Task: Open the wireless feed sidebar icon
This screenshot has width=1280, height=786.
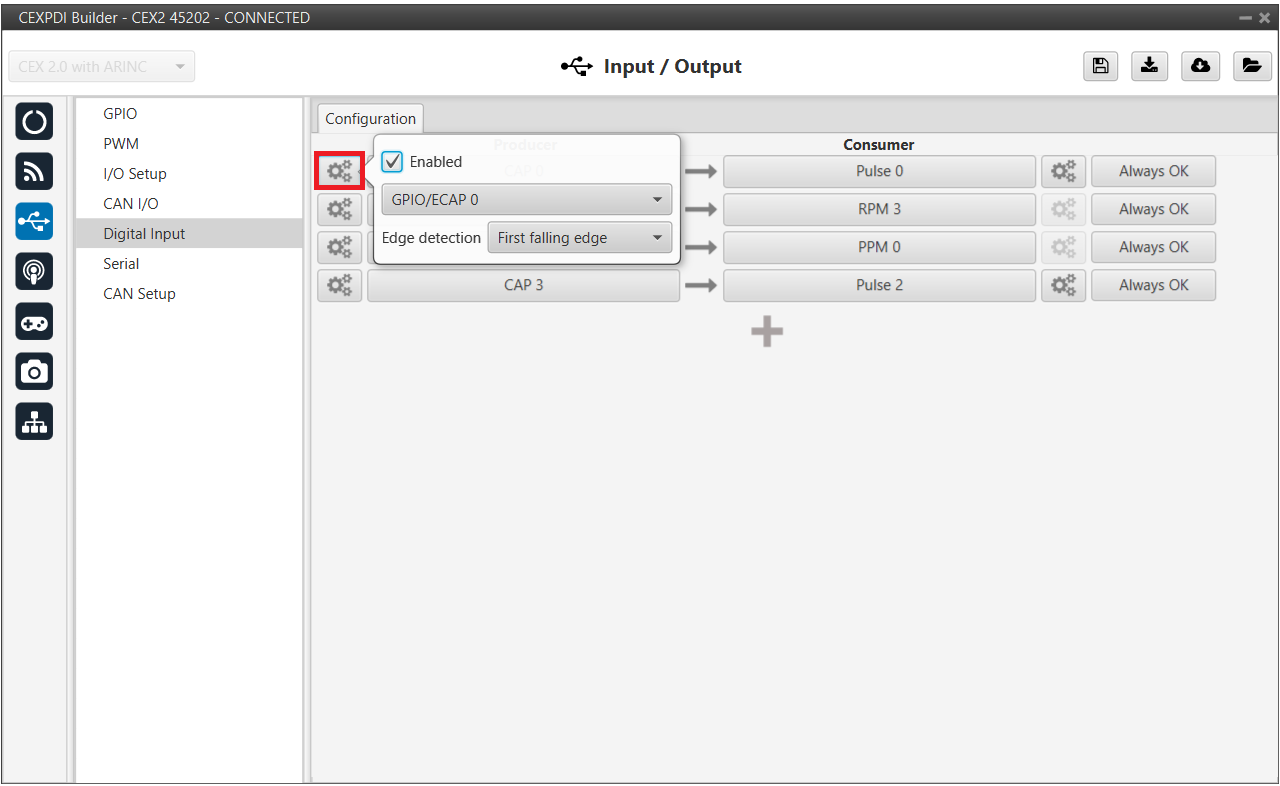Action: tap(34, 172)
